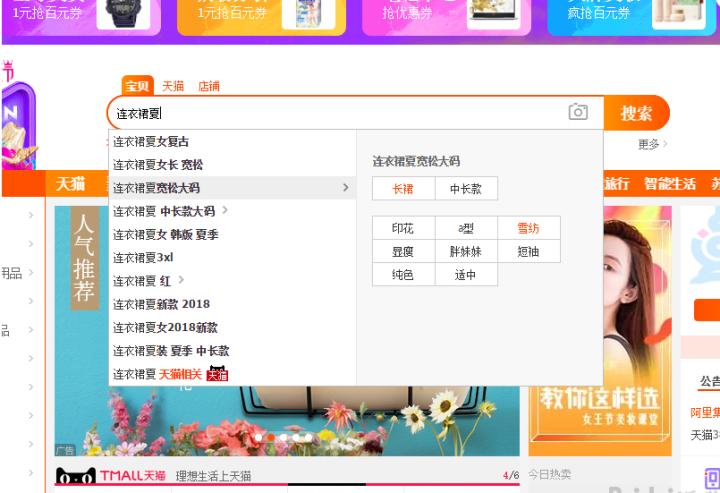Choose the 胖妹妹 filter option
Screen dimensions: 720x493
point(466,252)
